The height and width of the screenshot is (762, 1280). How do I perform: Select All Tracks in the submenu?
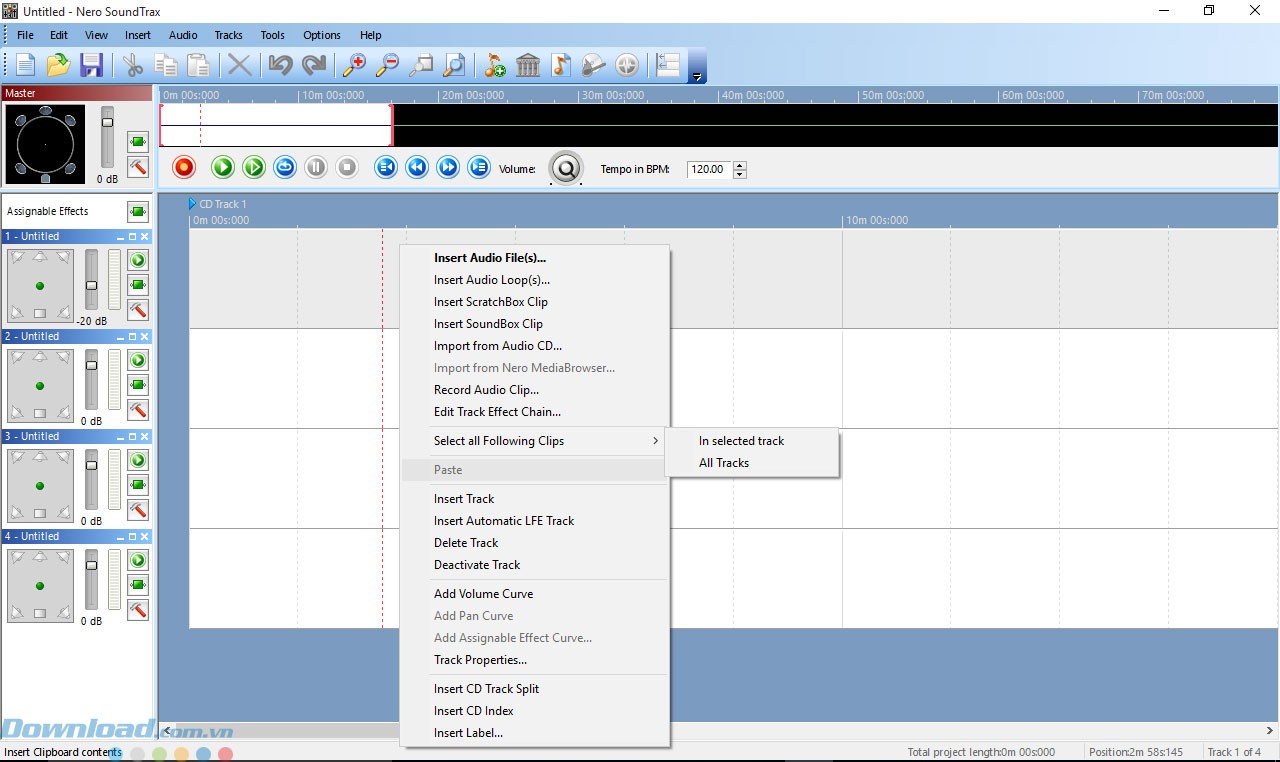[724, 463]
